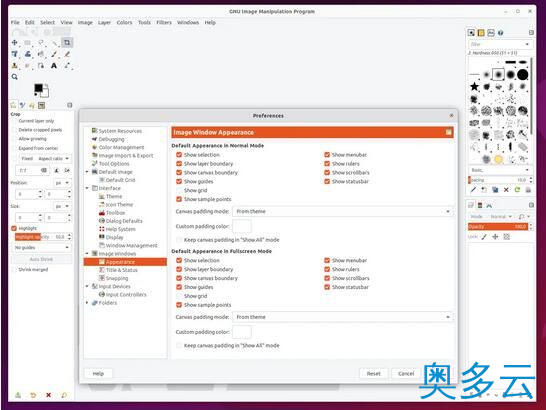This screenshot has width=546, height=410.
Task: Click the green refresh brushes icon
Action: click(x=517, y=190)
